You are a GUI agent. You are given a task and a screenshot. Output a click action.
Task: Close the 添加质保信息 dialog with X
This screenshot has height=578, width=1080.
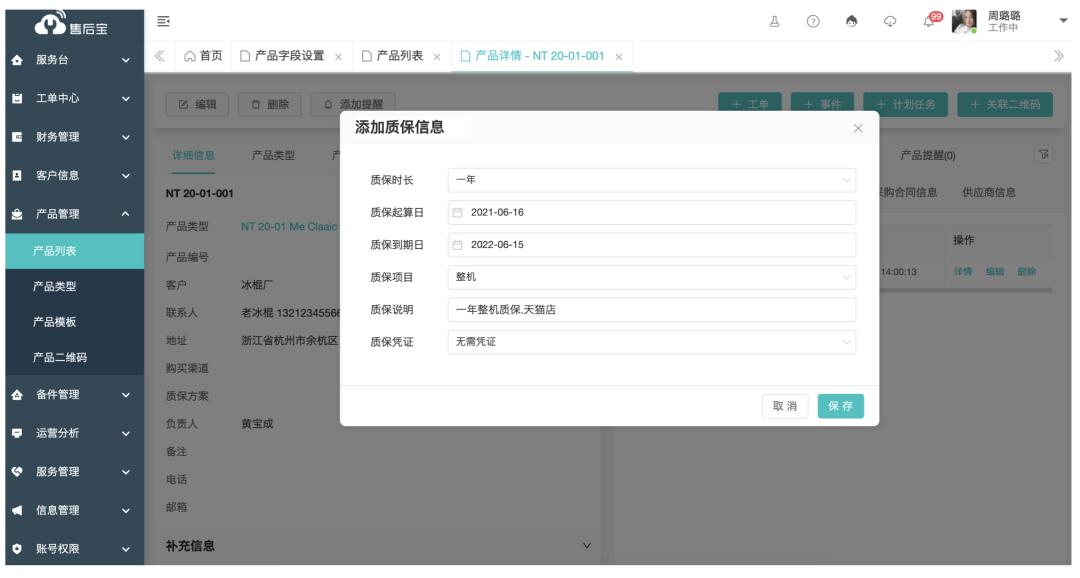tap(857, 128)
